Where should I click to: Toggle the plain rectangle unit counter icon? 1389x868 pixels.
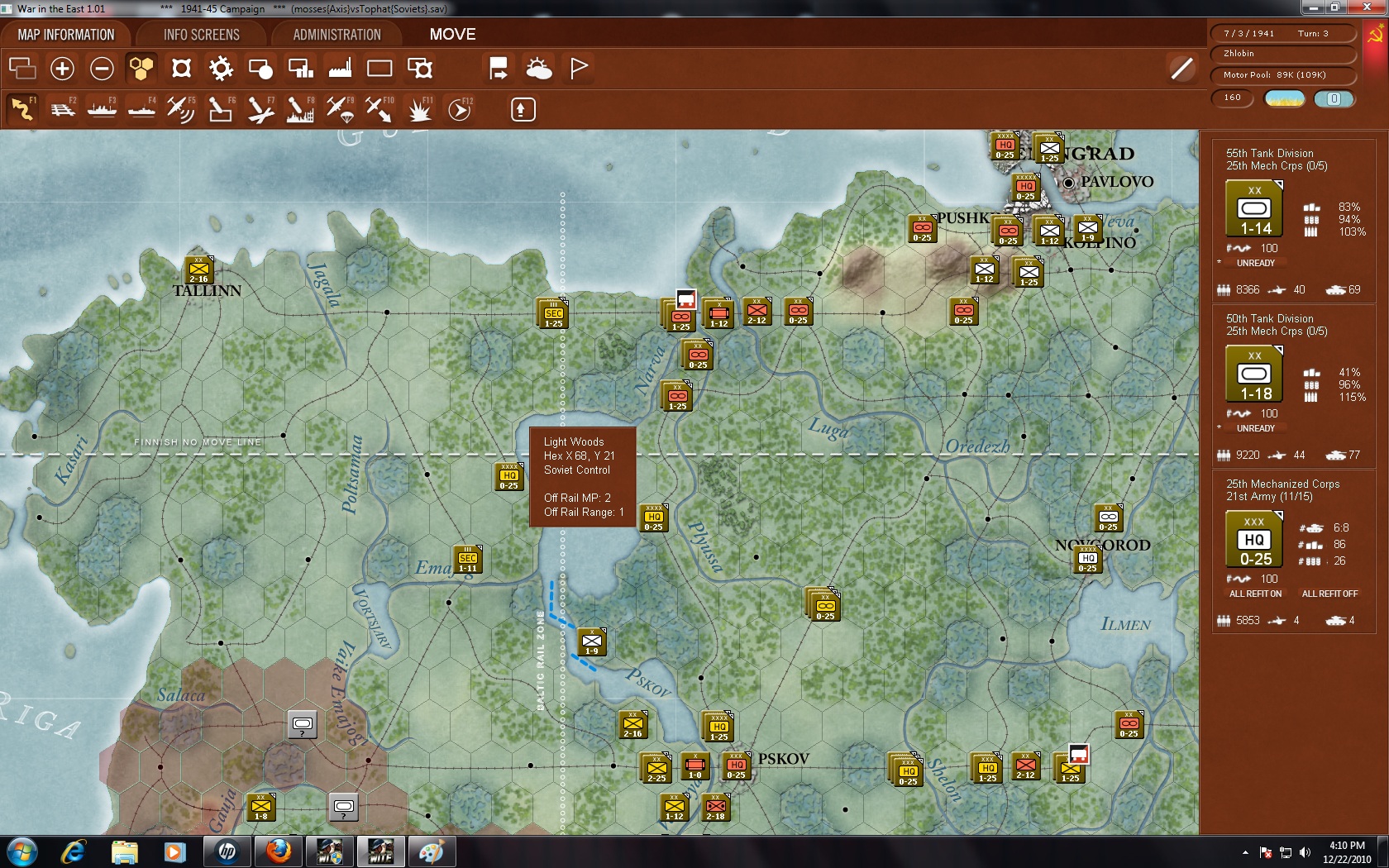379,68
